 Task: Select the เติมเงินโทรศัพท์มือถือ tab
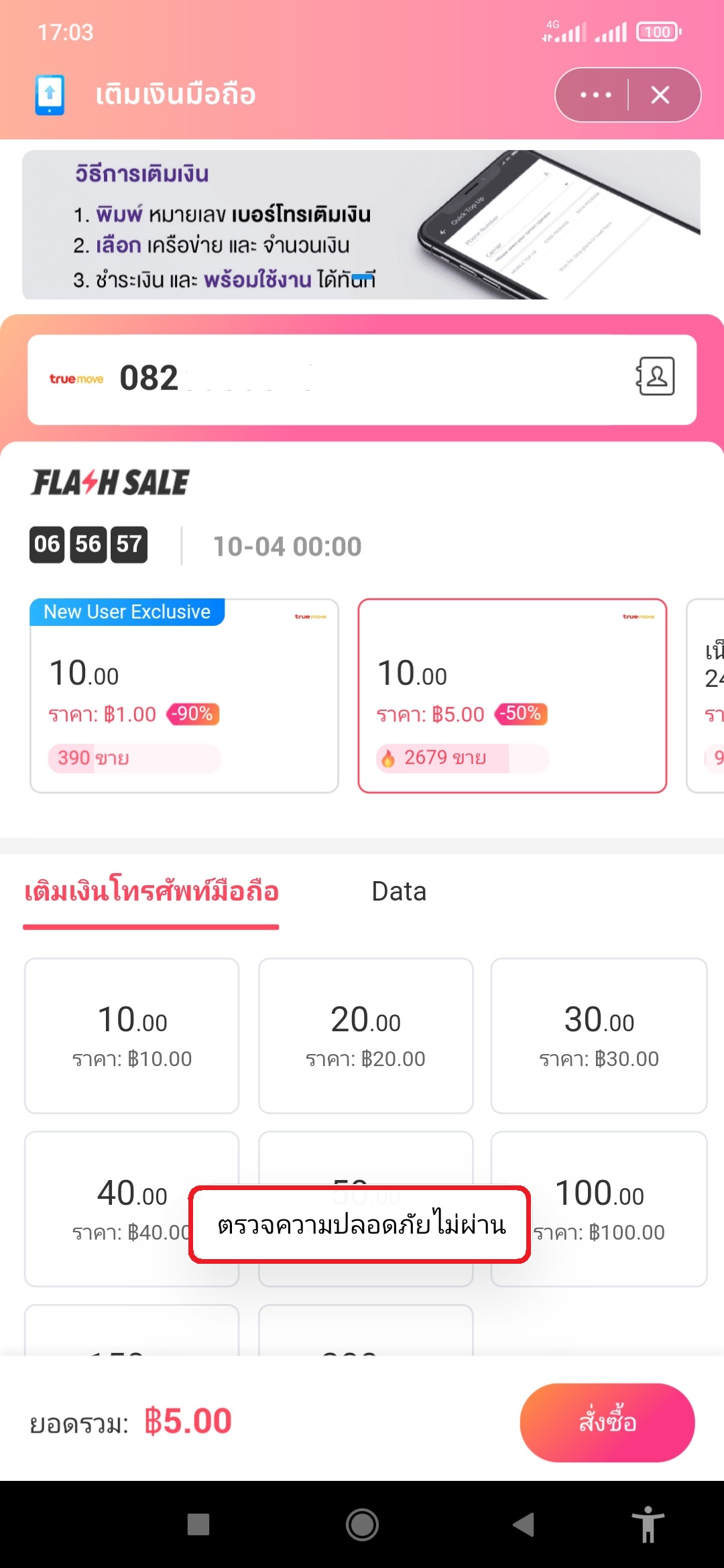click(x=152, y=892)
